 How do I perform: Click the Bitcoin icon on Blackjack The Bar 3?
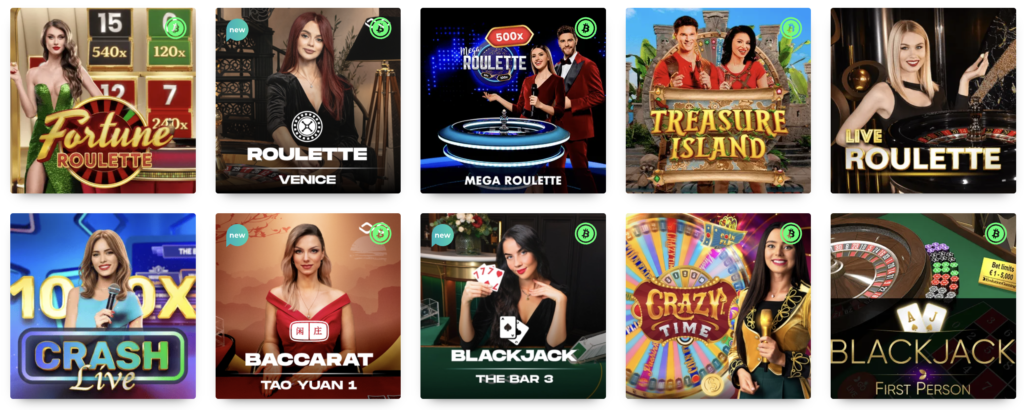pos(586,233)
